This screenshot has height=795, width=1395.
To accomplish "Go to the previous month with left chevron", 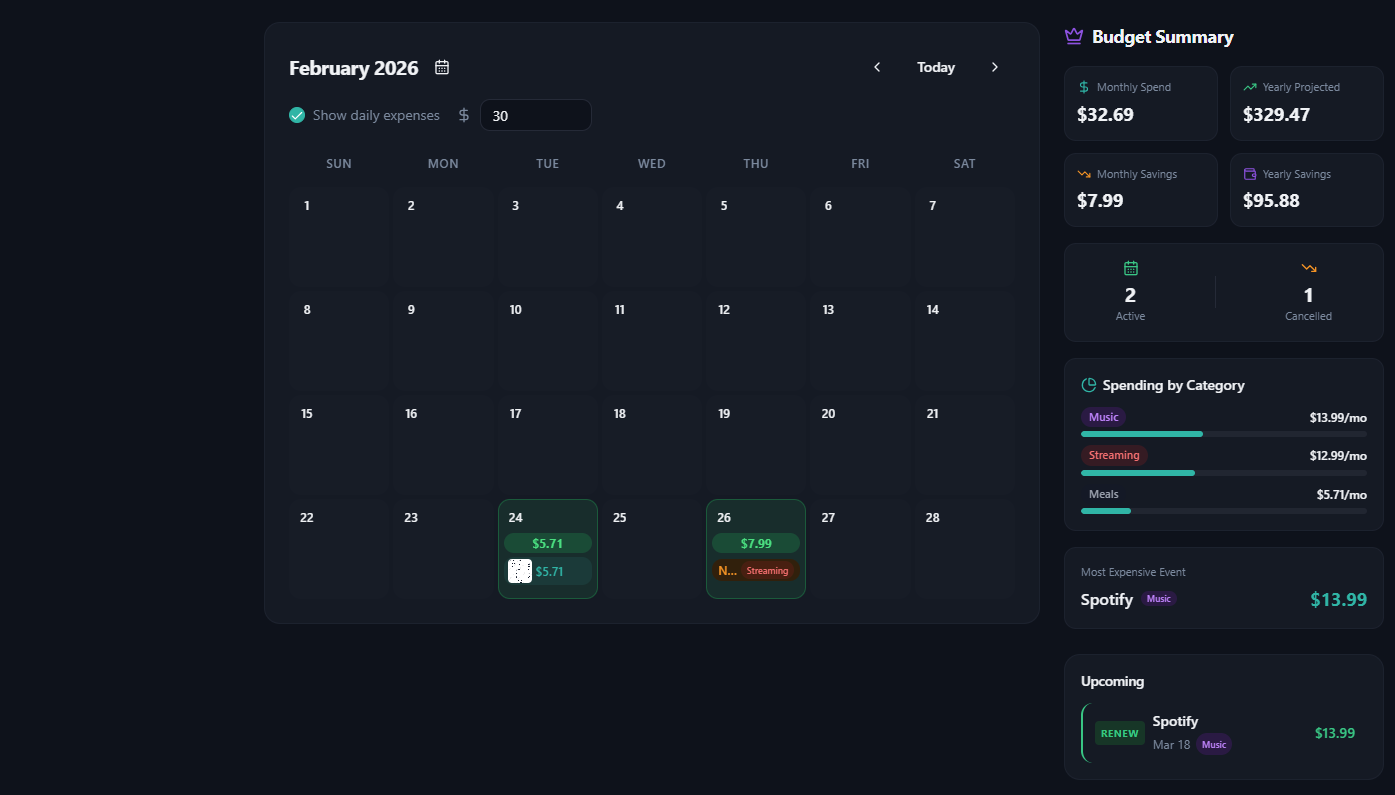I will (x=877, y=67).
